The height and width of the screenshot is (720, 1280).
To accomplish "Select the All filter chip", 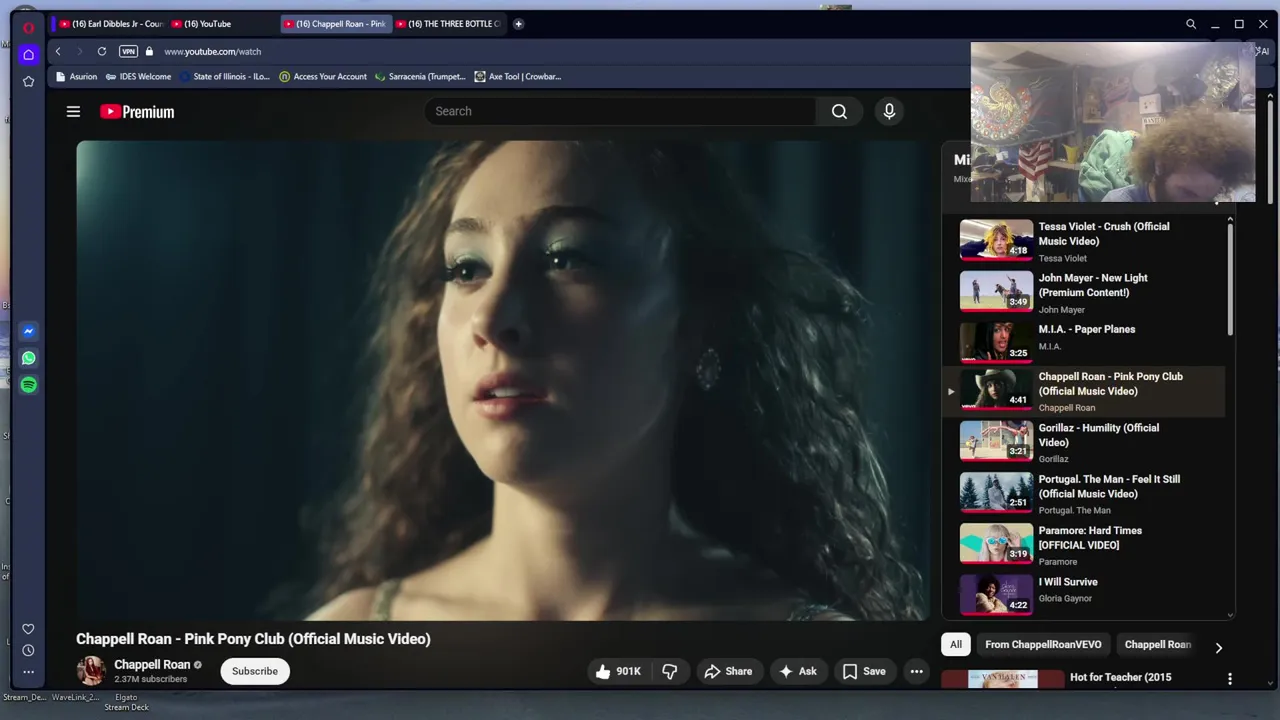I will tap(956, 645).
